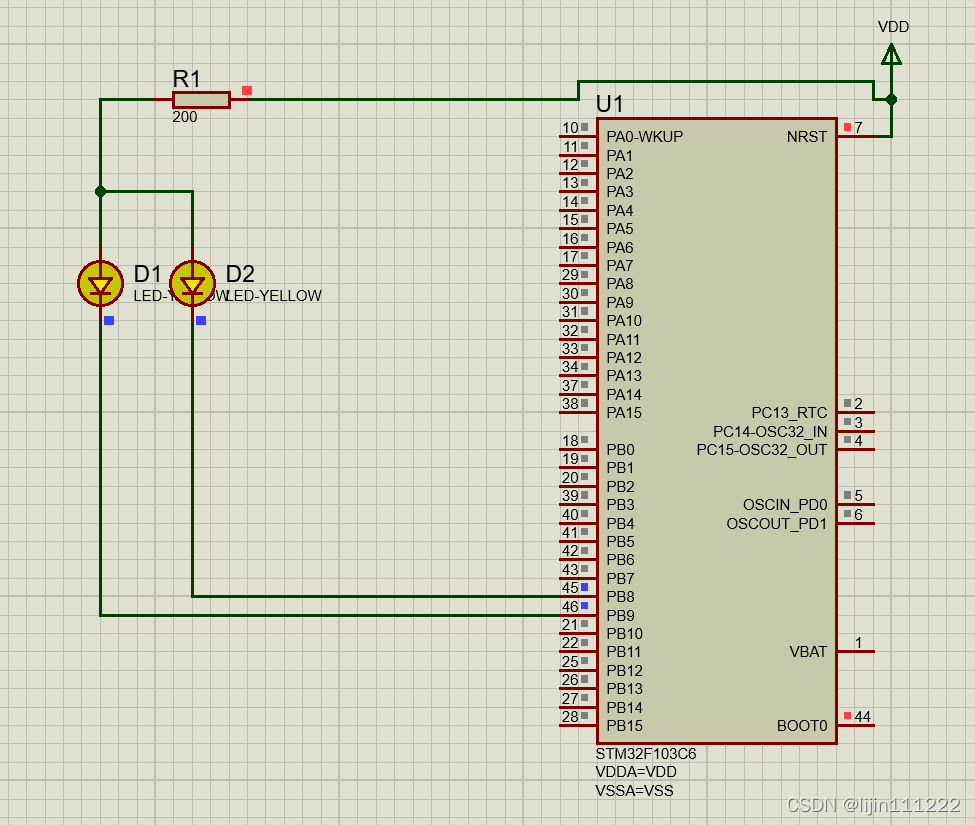Click the STM32F103C6 part name text
975x825 pixels.
tap(645, 754)
